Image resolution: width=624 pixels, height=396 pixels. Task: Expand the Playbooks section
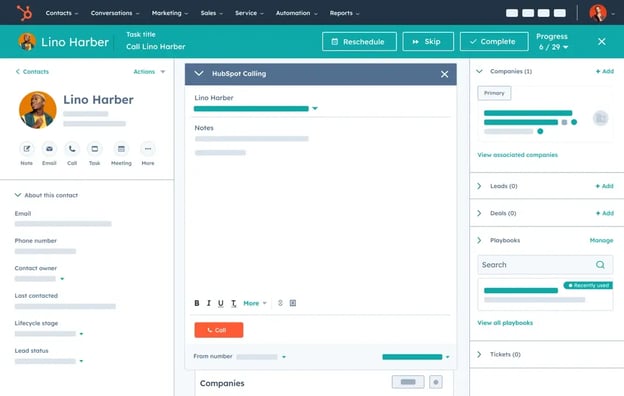click(479, 240)
